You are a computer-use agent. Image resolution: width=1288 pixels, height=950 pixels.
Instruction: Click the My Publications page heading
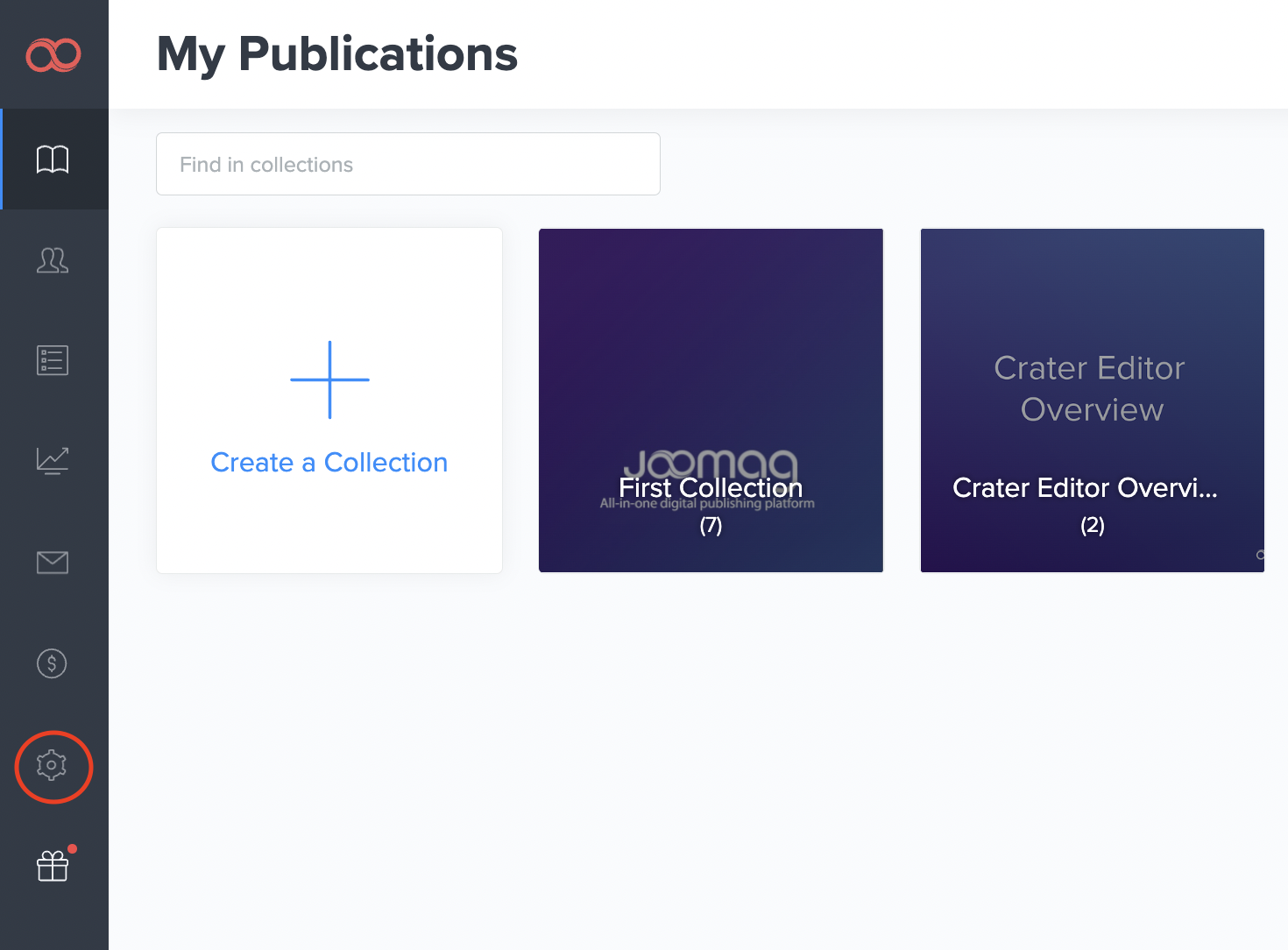coord(337,54)
